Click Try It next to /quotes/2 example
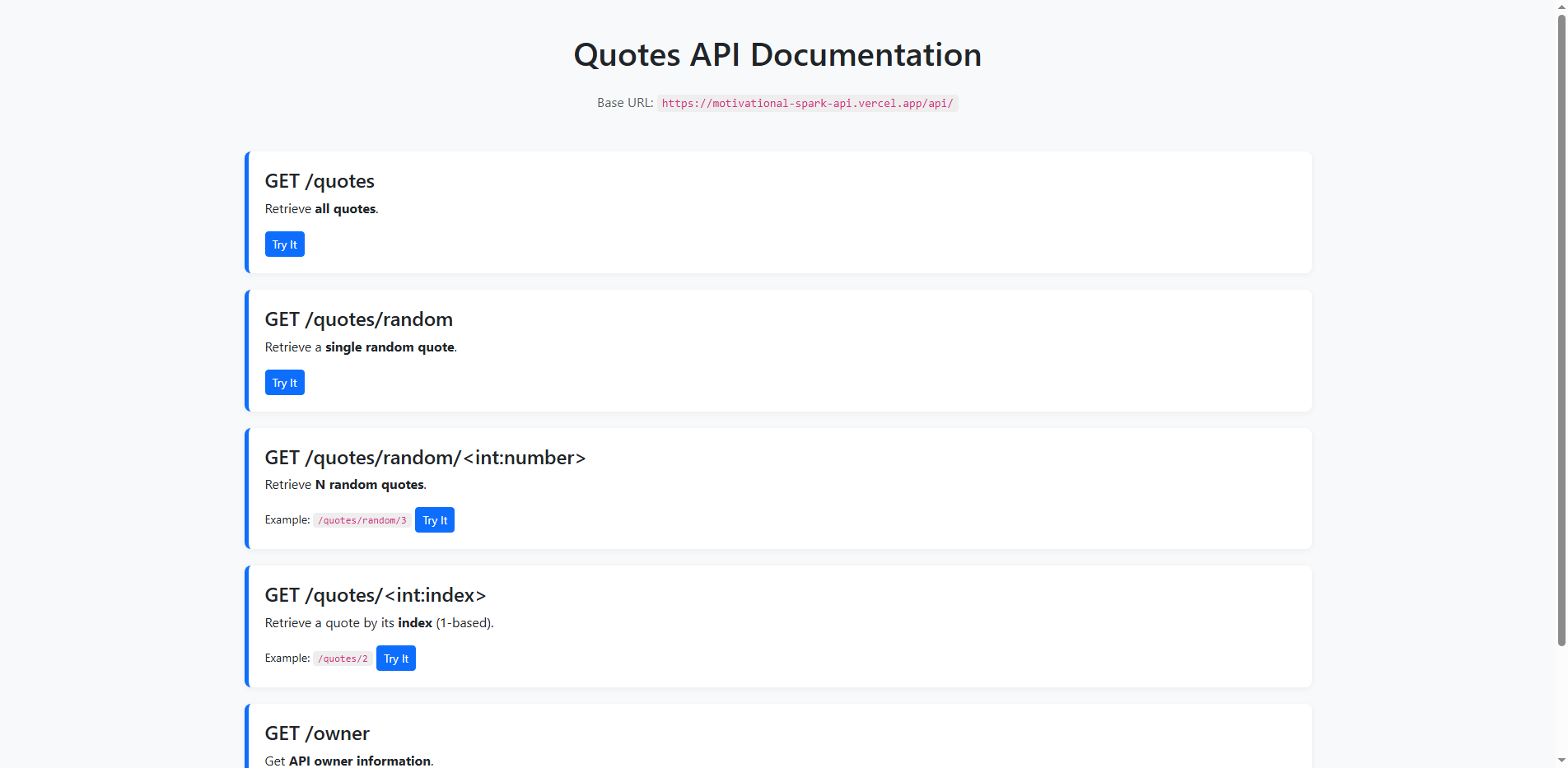 point(395,658)
